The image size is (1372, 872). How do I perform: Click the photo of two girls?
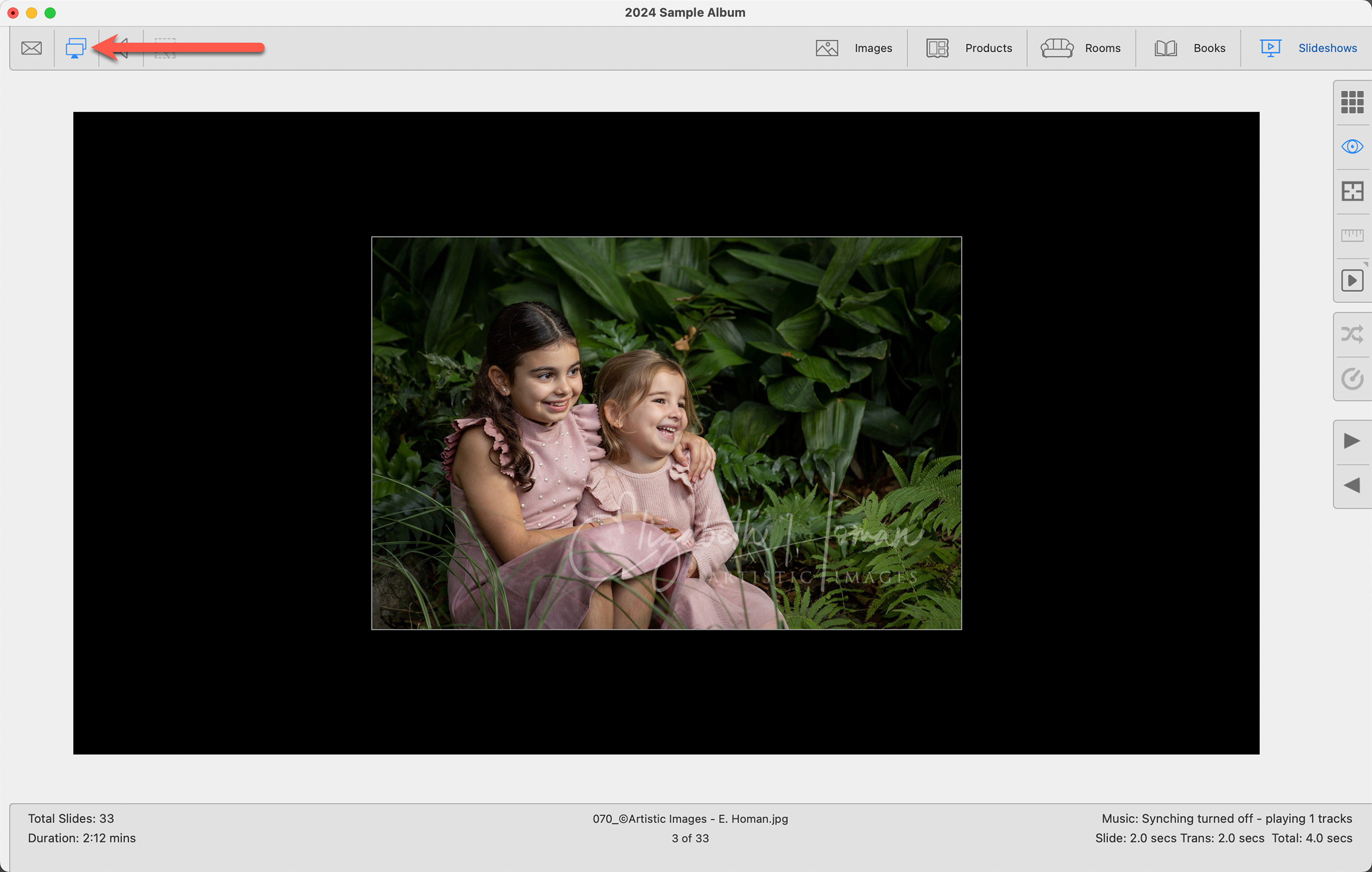pos(666,433)
